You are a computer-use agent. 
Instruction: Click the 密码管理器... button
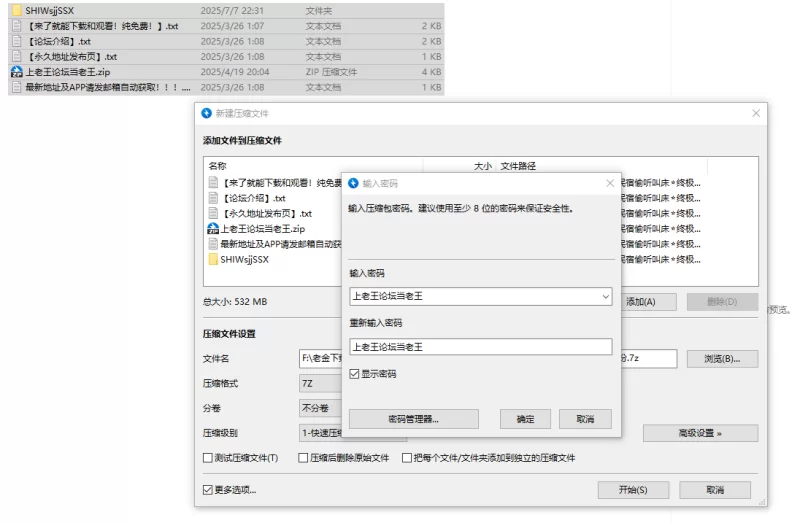point(414,419)
